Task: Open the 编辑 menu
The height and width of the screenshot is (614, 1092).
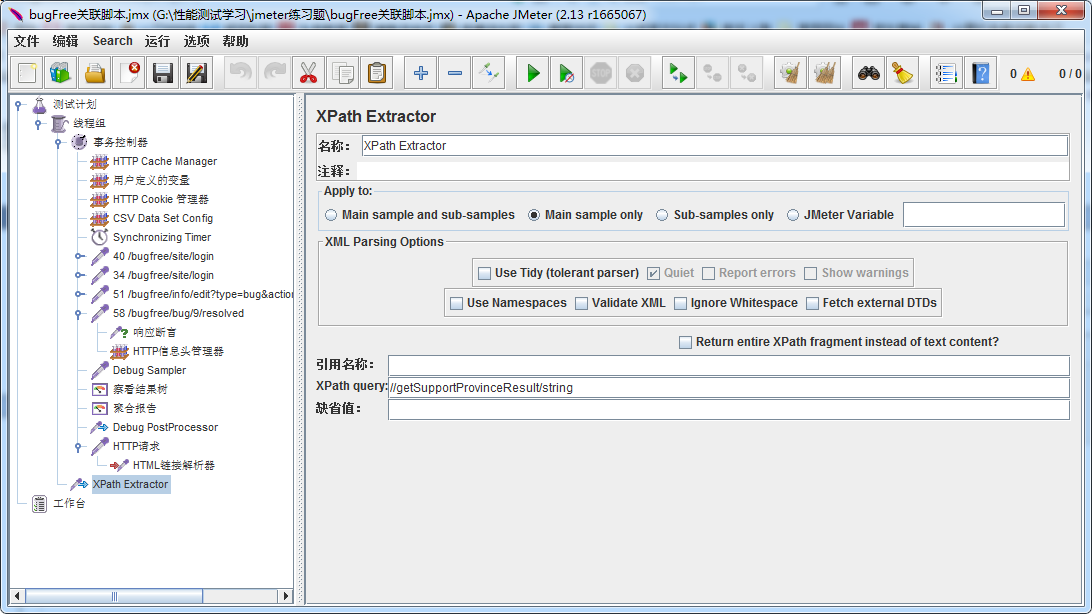Action: (65, 41)
